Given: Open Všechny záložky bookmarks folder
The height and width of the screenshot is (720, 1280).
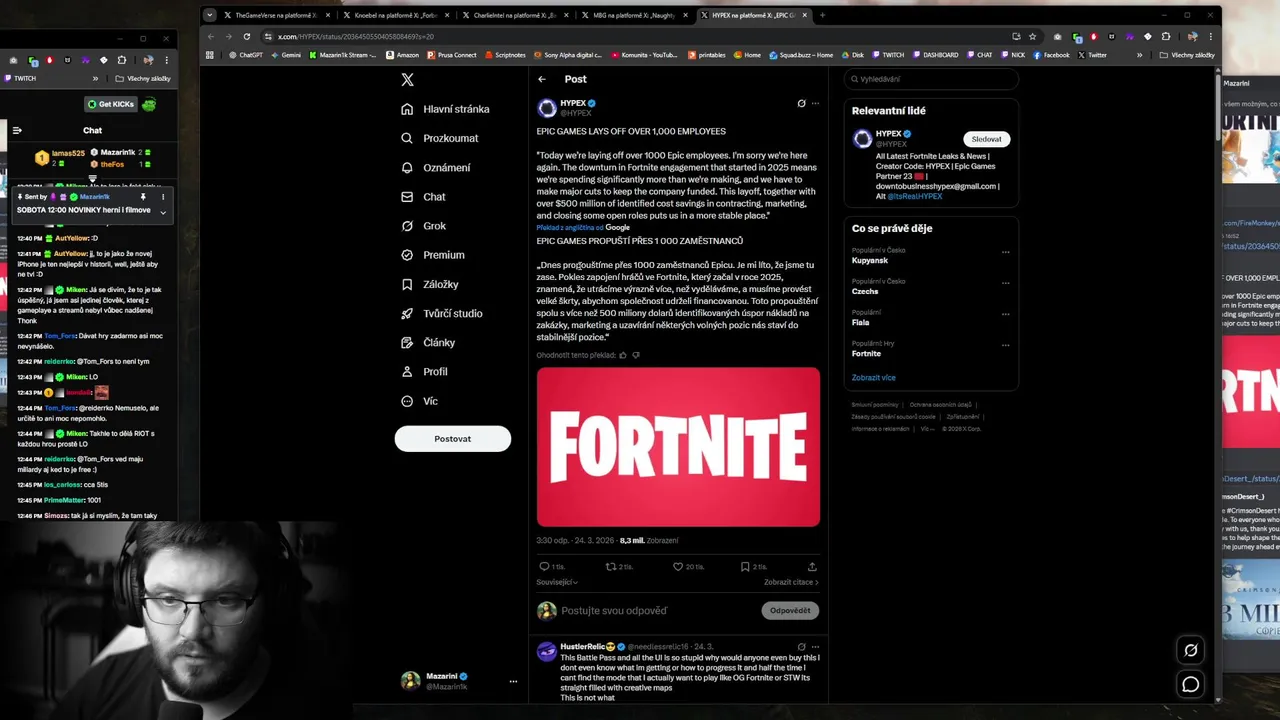Looking at the screenshot, I should tap(1187, 55).
